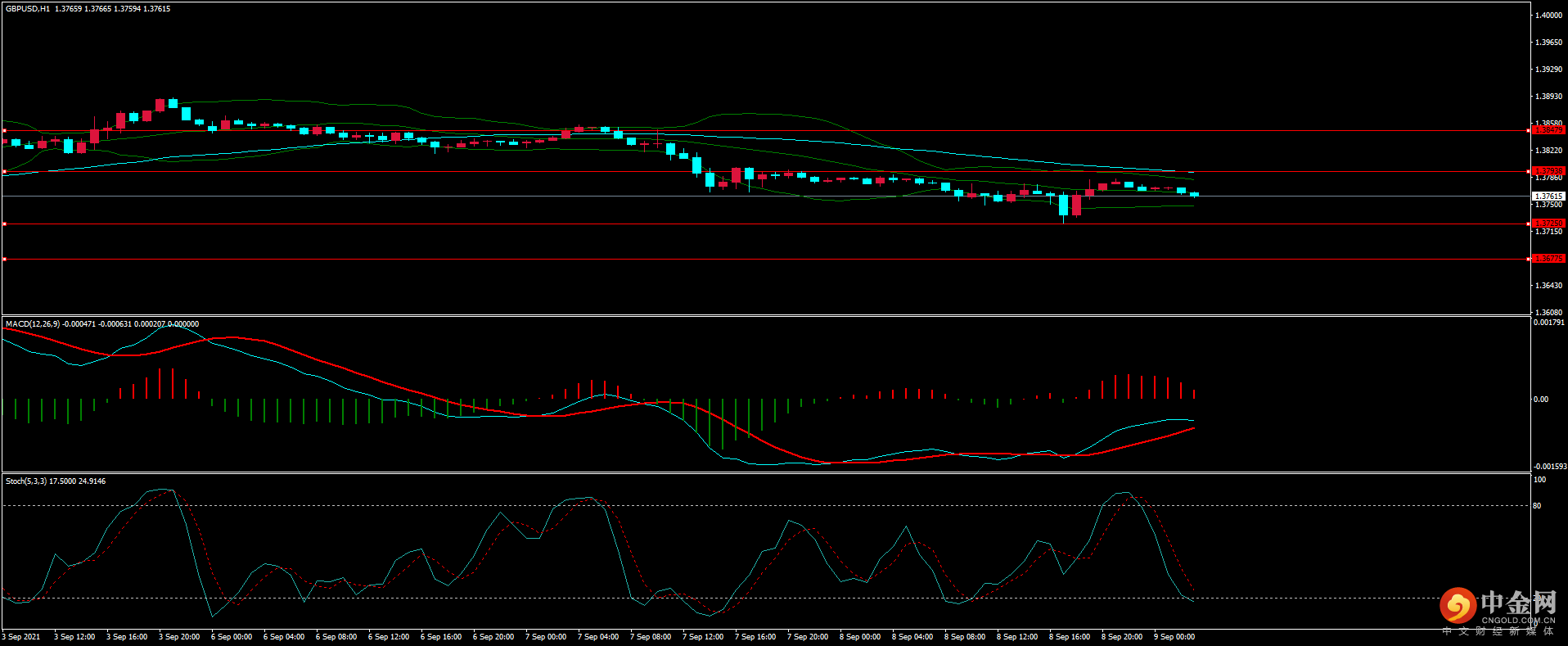Screen dimensions: 1568x646
Task: Click the left handle of the 1.37250 line
Action: point(4,224)
